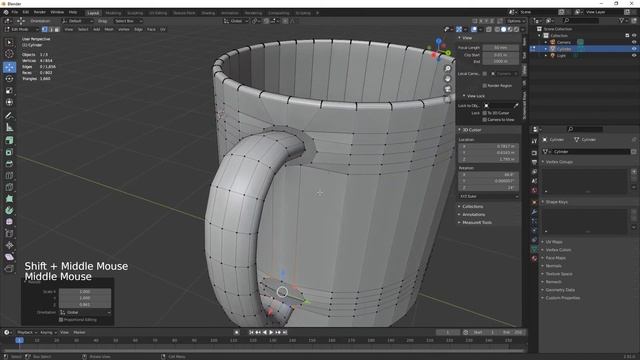Open the XYZ Euler rotation mode dropdown
The width and height of the screenshot is (640, 360).
(489, 196)
